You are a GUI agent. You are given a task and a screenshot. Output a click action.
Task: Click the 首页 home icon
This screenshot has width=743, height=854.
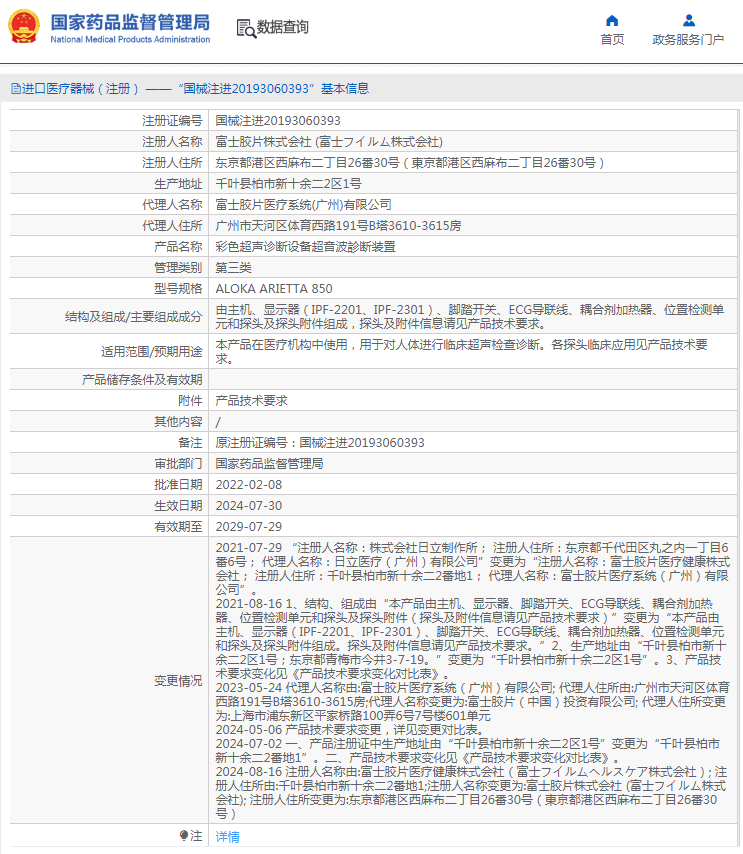click(x=612, y=21)
